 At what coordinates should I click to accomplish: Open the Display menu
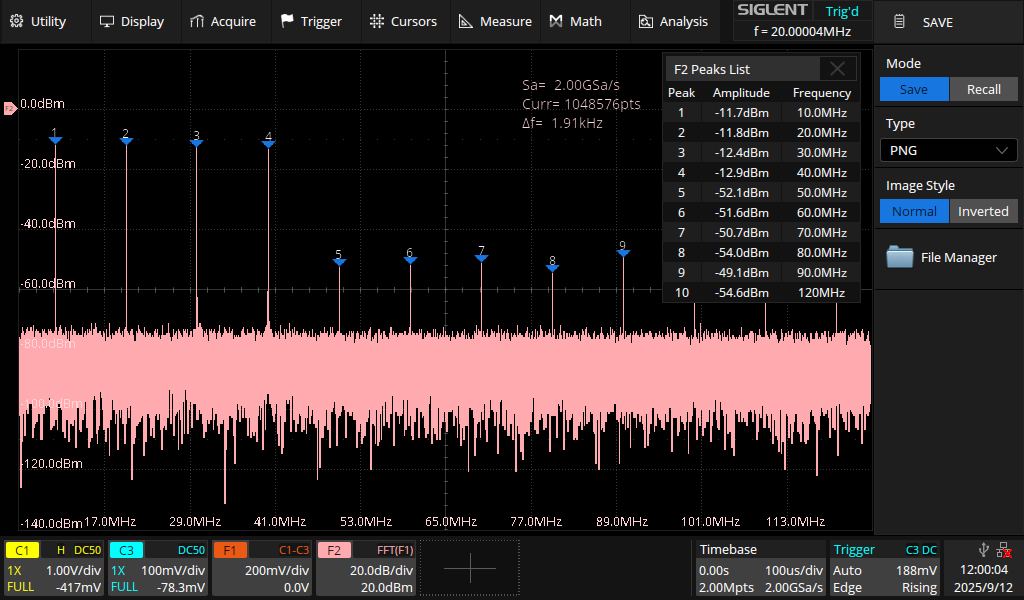coord(131,21)
